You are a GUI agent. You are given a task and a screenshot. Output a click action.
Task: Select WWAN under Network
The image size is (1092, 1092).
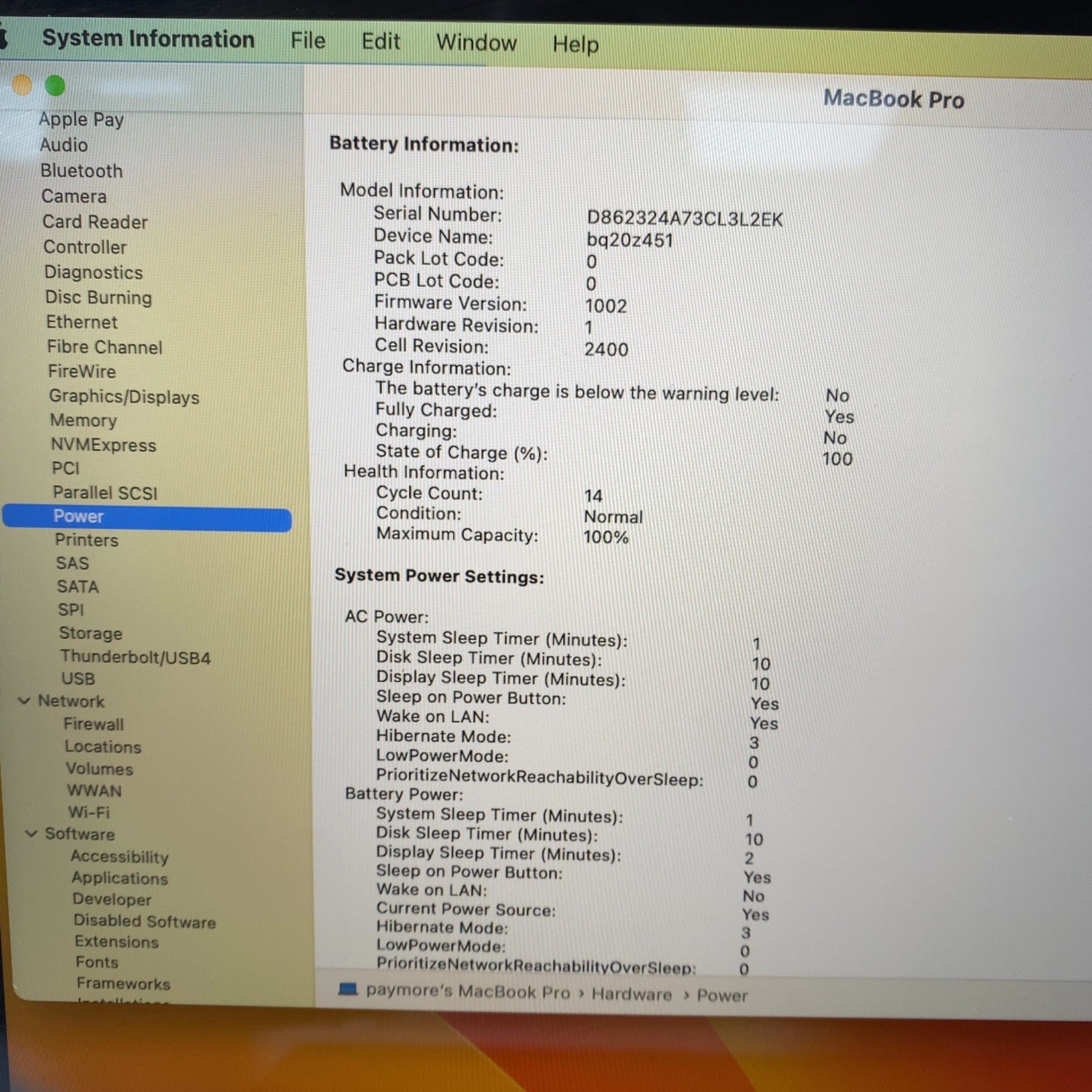click(95, 791)
